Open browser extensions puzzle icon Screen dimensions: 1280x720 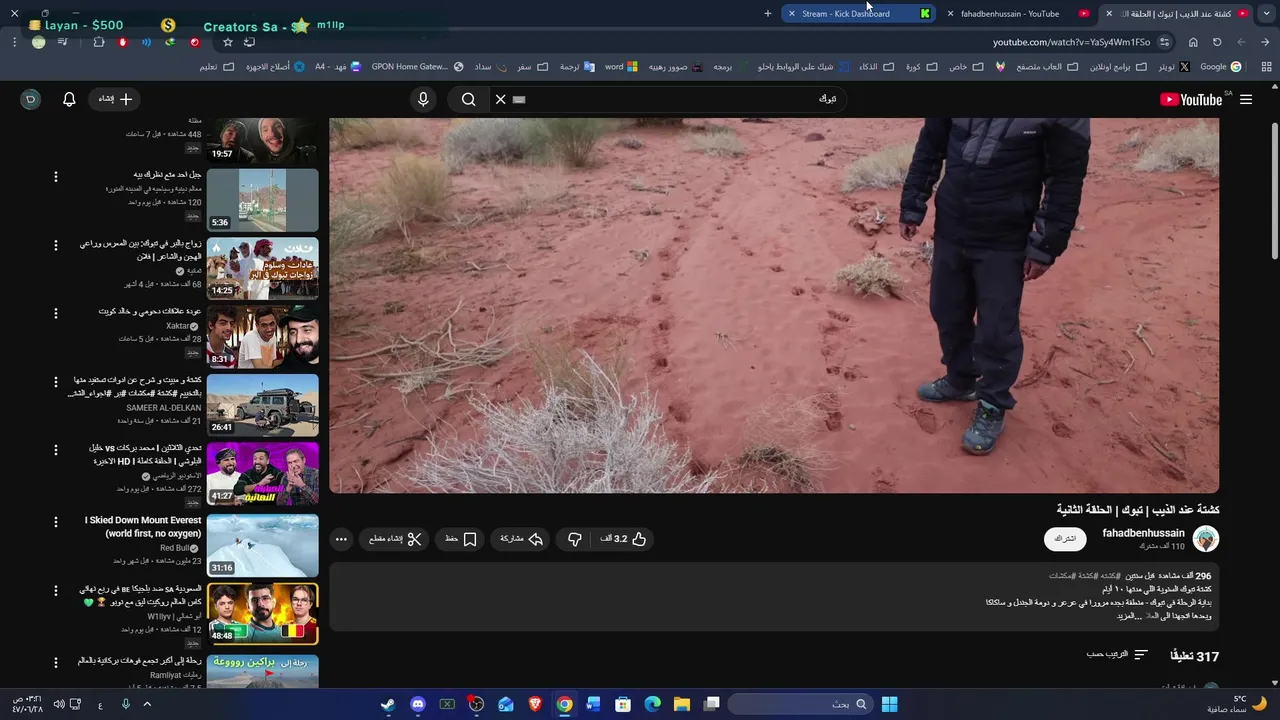98,42
